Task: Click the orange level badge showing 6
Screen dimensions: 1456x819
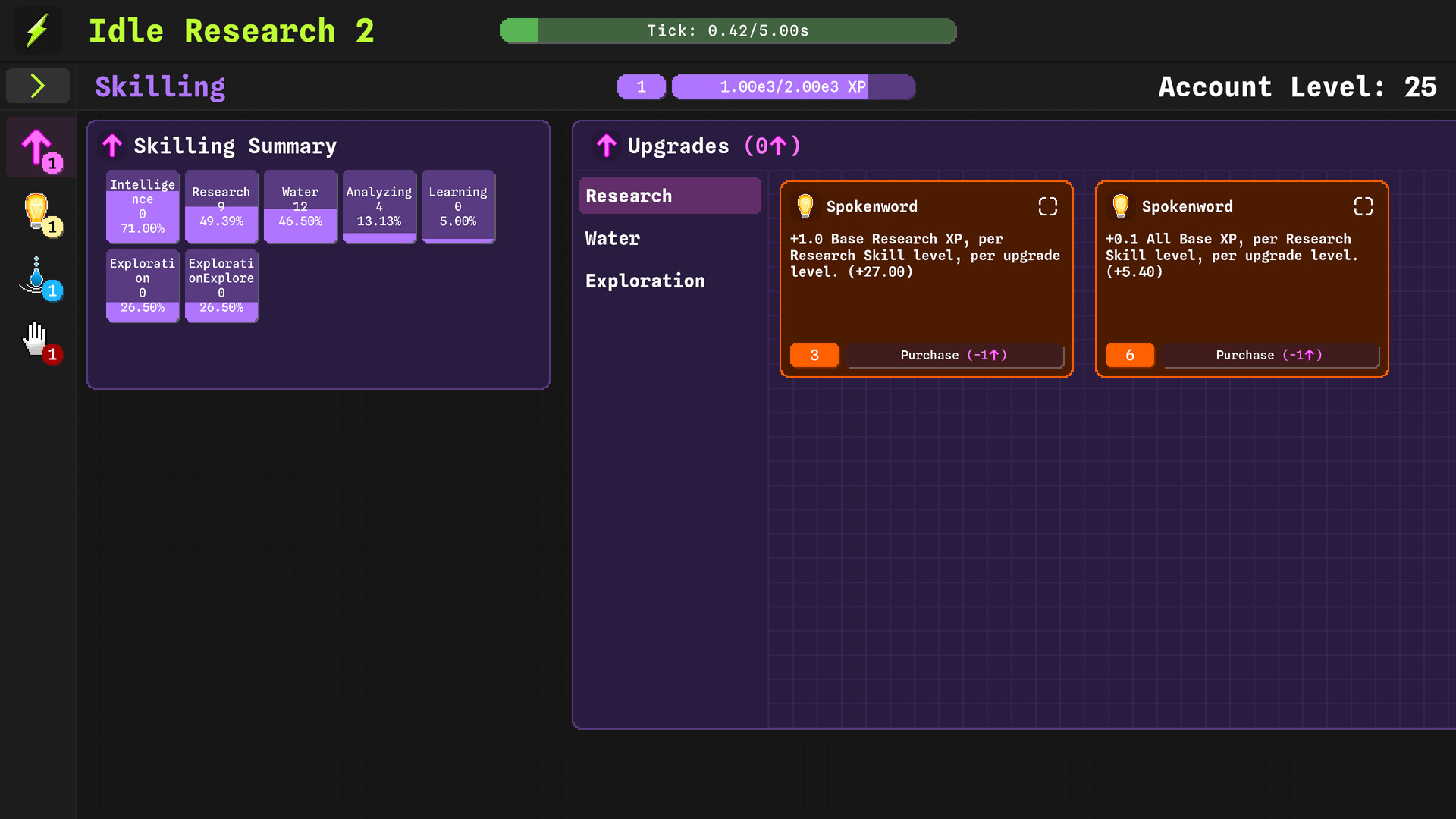Action: (1129, 355)
